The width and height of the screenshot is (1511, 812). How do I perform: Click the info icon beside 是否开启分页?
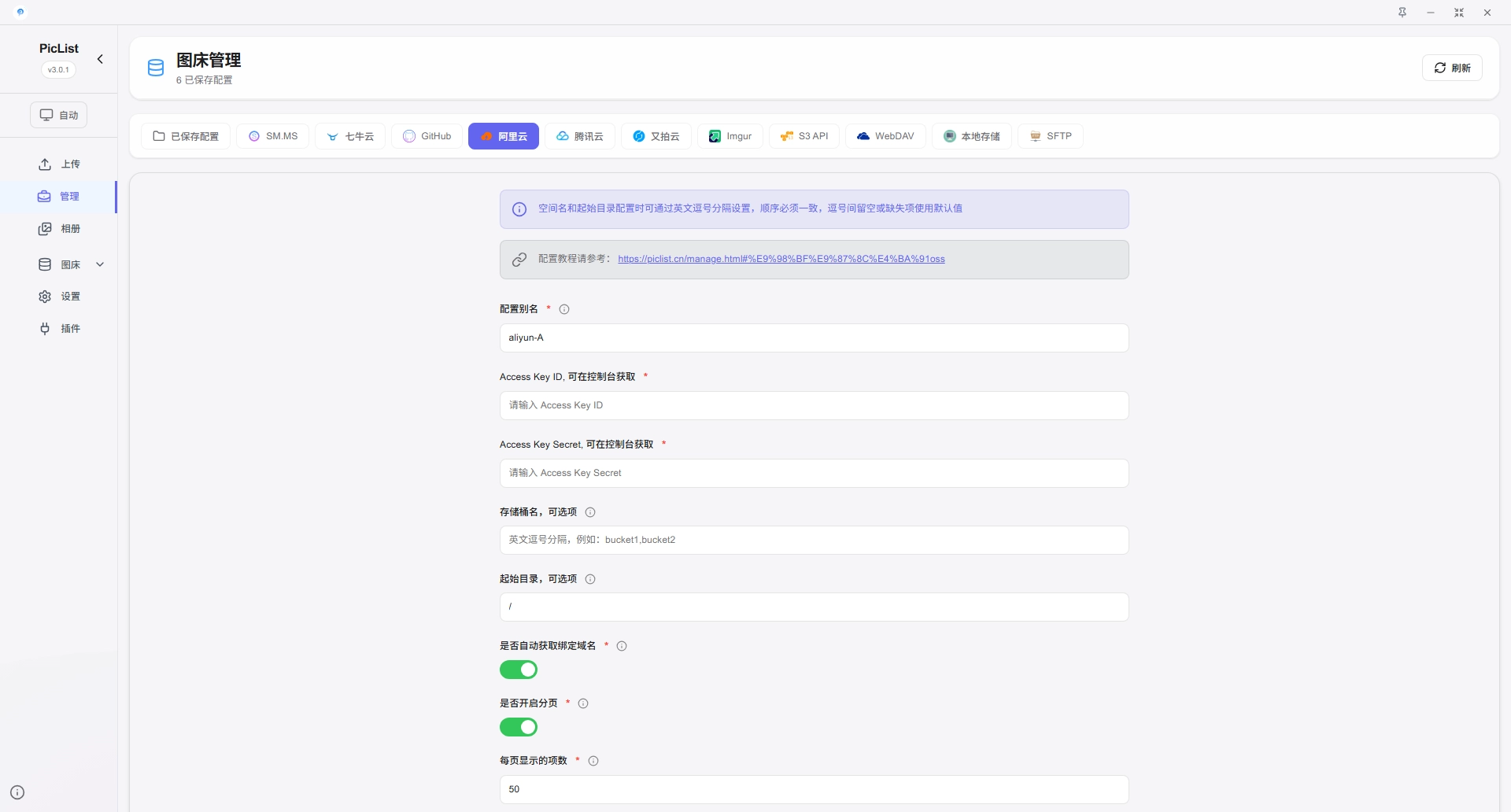(x=583, y=703)
